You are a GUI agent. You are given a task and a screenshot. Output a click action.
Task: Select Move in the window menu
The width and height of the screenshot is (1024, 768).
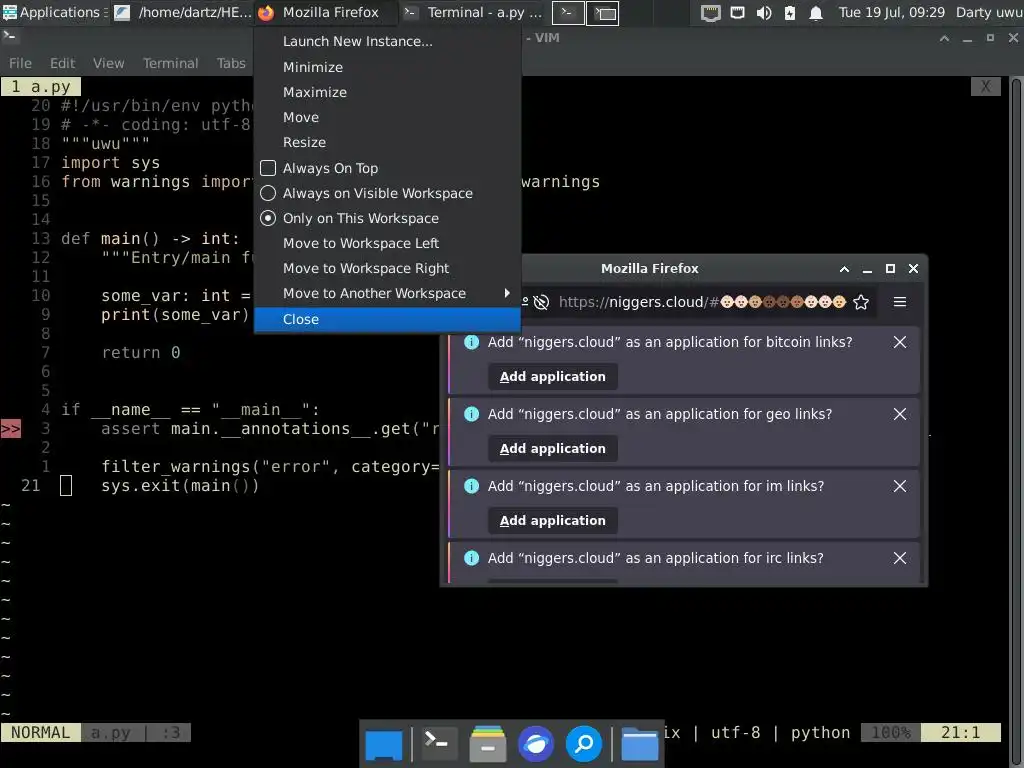(x=387, y=118)
